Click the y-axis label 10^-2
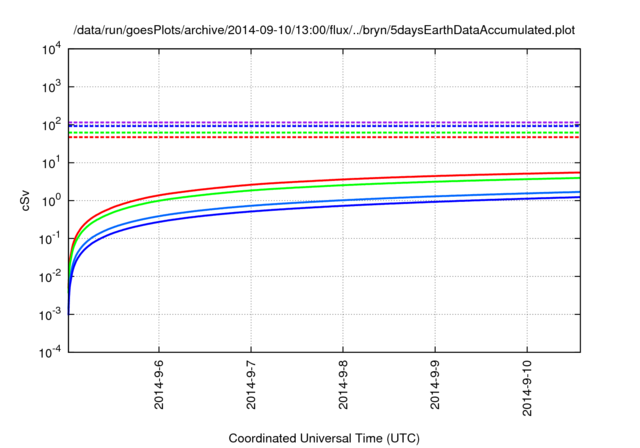This screenshot has width=640, height=448. (x=51, y=277)
